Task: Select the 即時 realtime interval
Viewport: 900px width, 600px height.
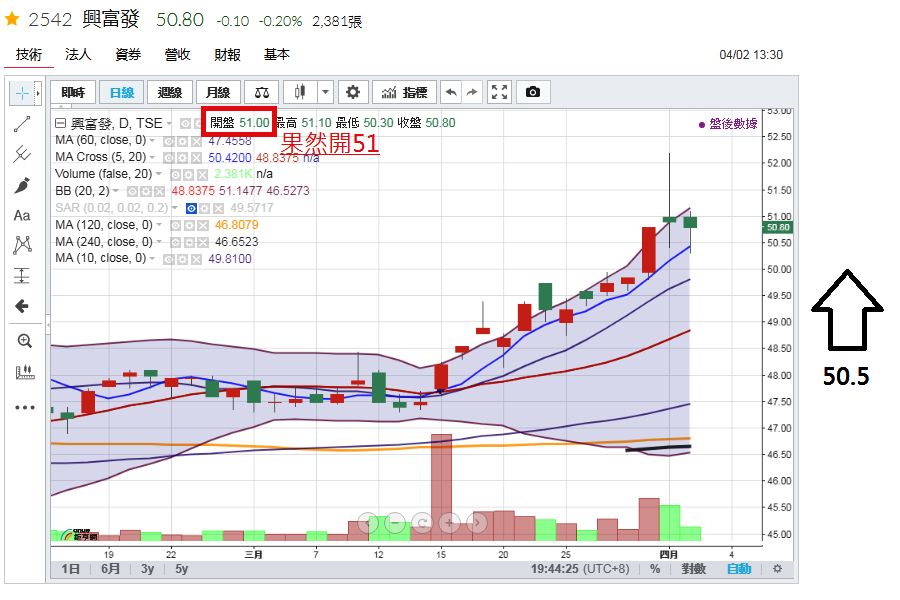Action: (x=73, y=92)
